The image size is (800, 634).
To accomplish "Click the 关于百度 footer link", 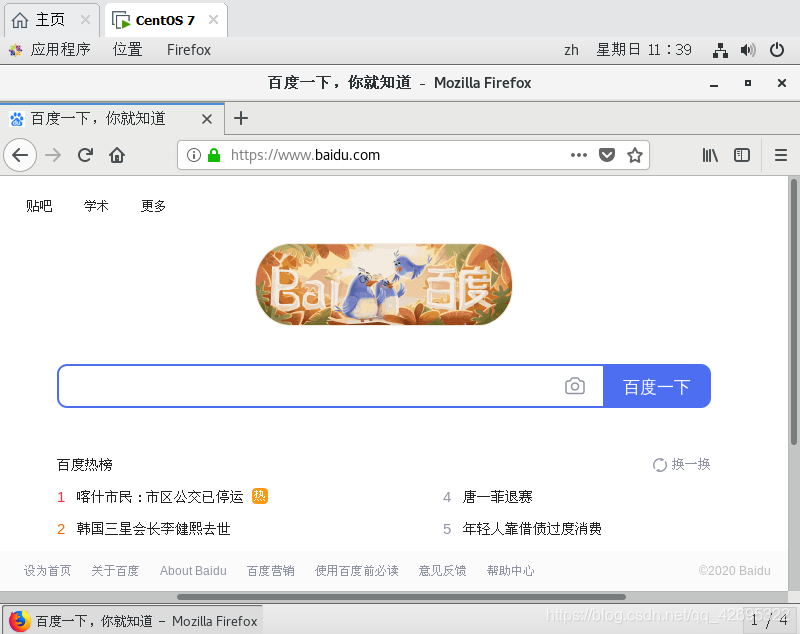I will [115, 571].
